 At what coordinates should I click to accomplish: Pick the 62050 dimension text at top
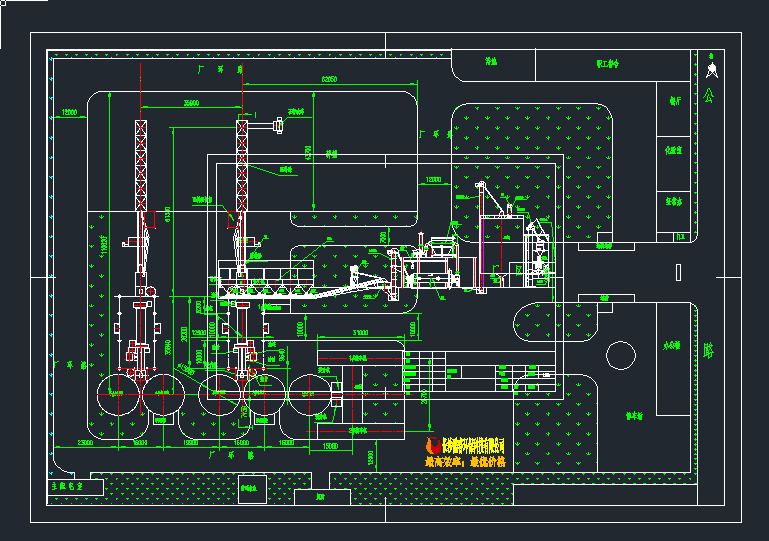329,78
